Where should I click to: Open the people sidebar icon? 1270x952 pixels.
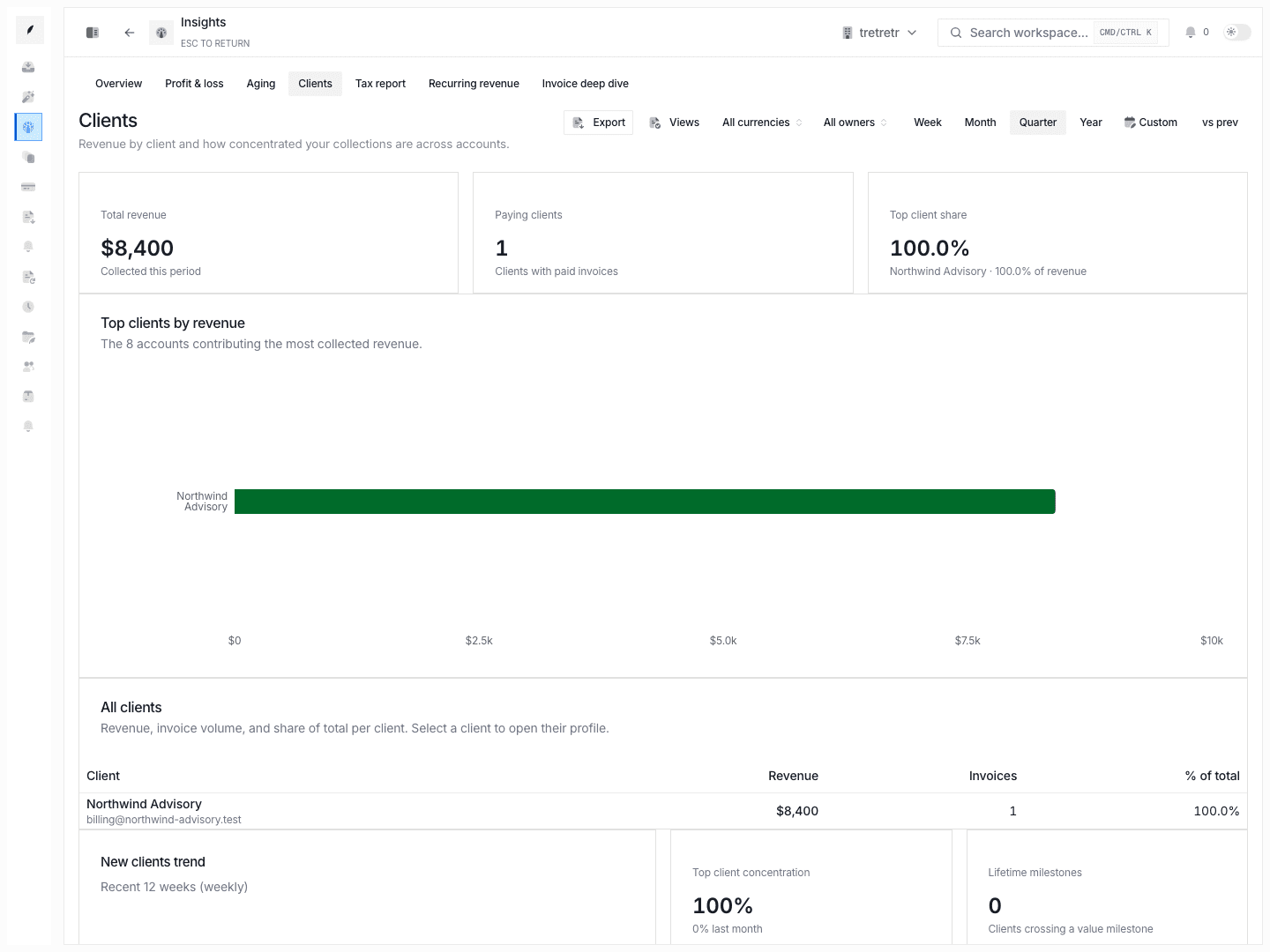pos(28,367)
